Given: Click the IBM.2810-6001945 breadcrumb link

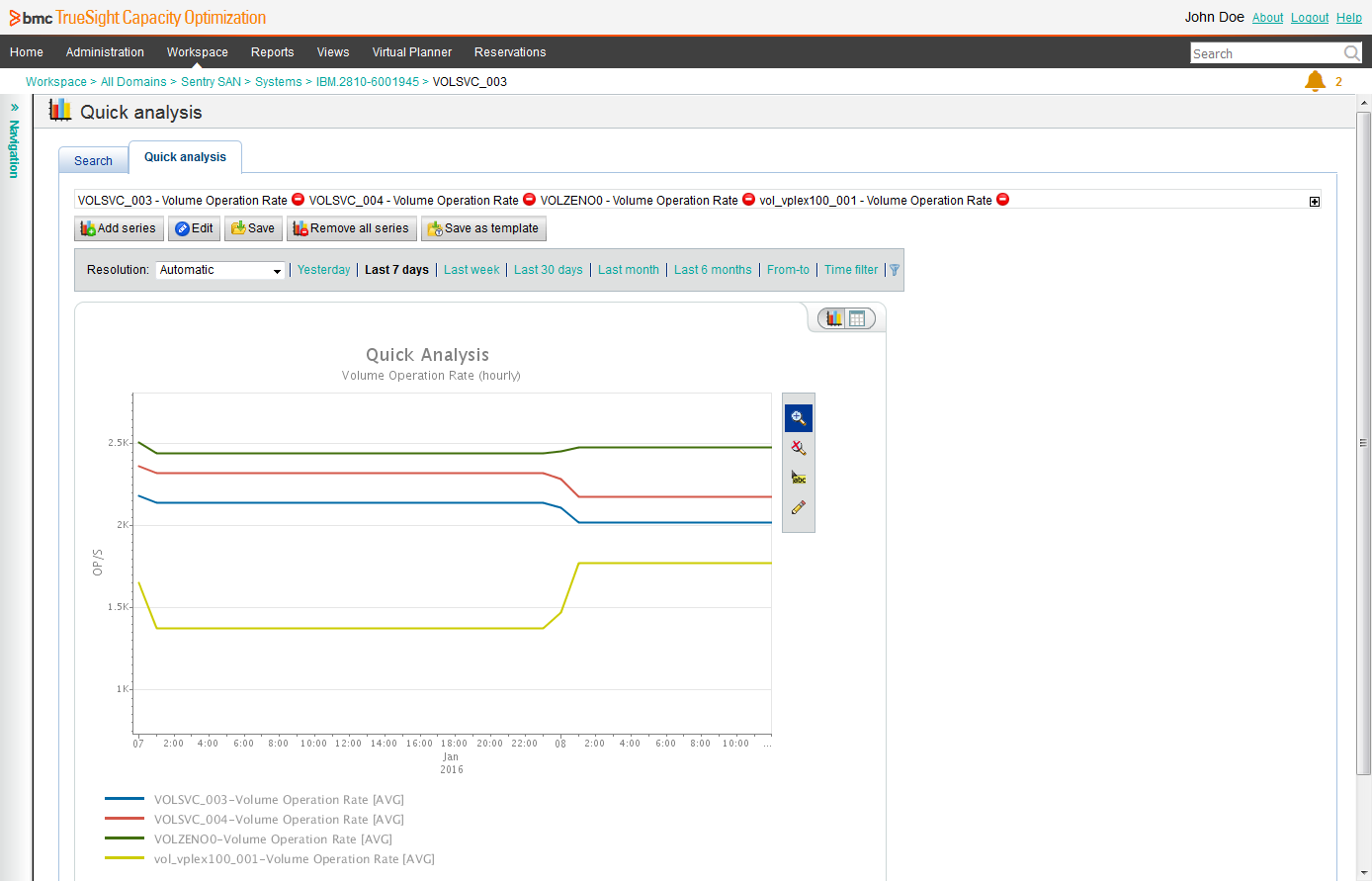Looking at the screenshot, I should [367, 82].
